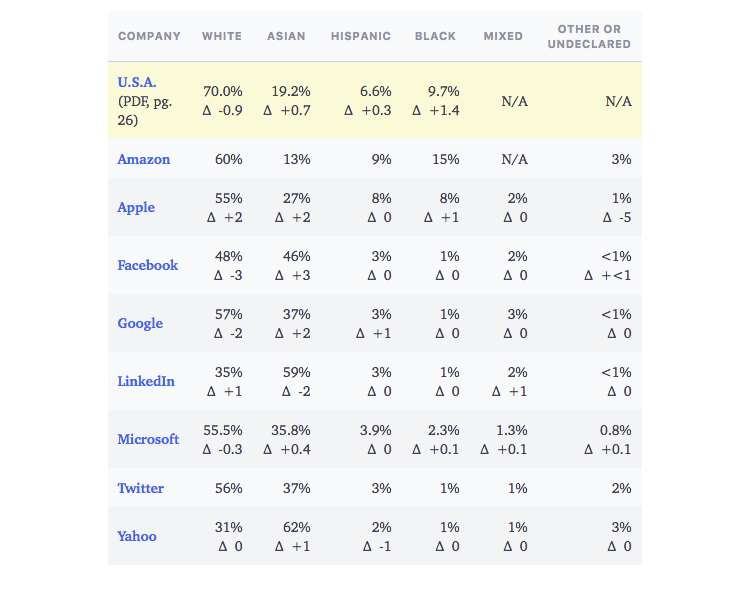
Task: Follow the Facebook link
Action: click(x=148, y=265)
